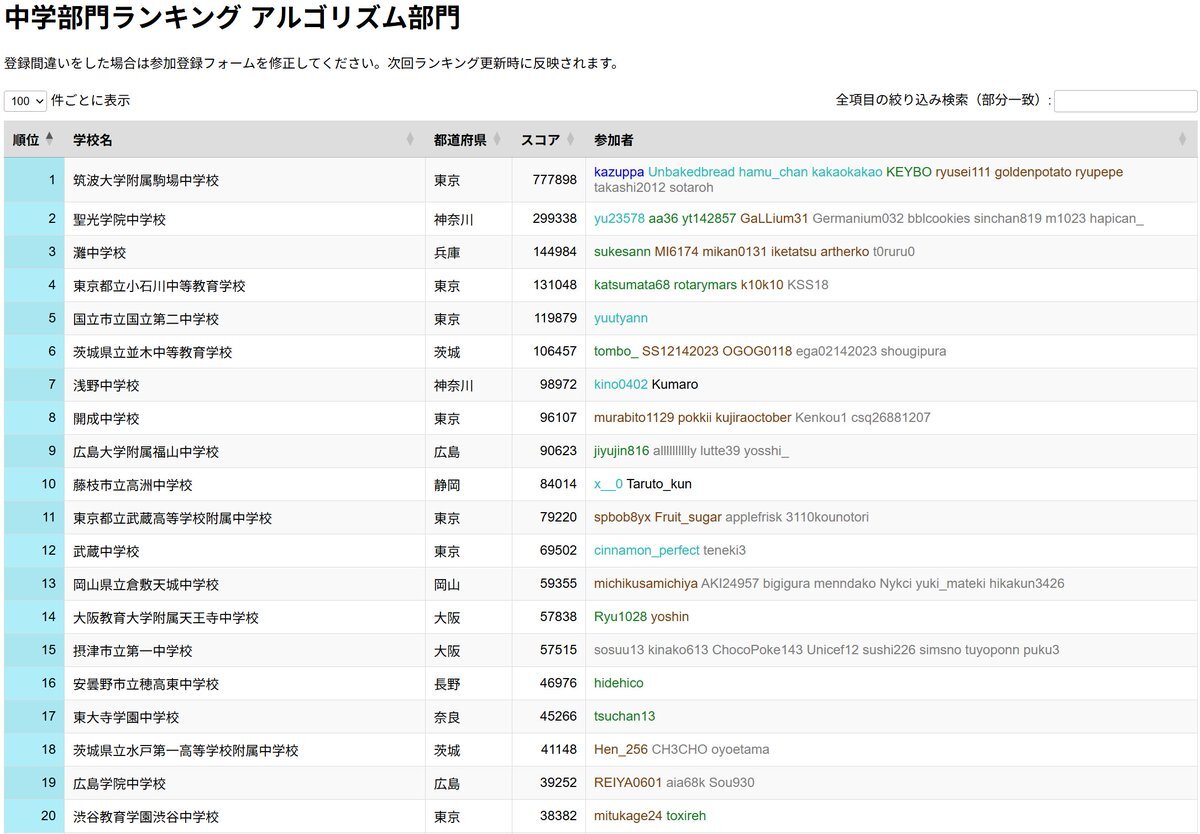Open user hamu_chan profile link
This screenshot has width=1200, height=834.
(774, 172)
